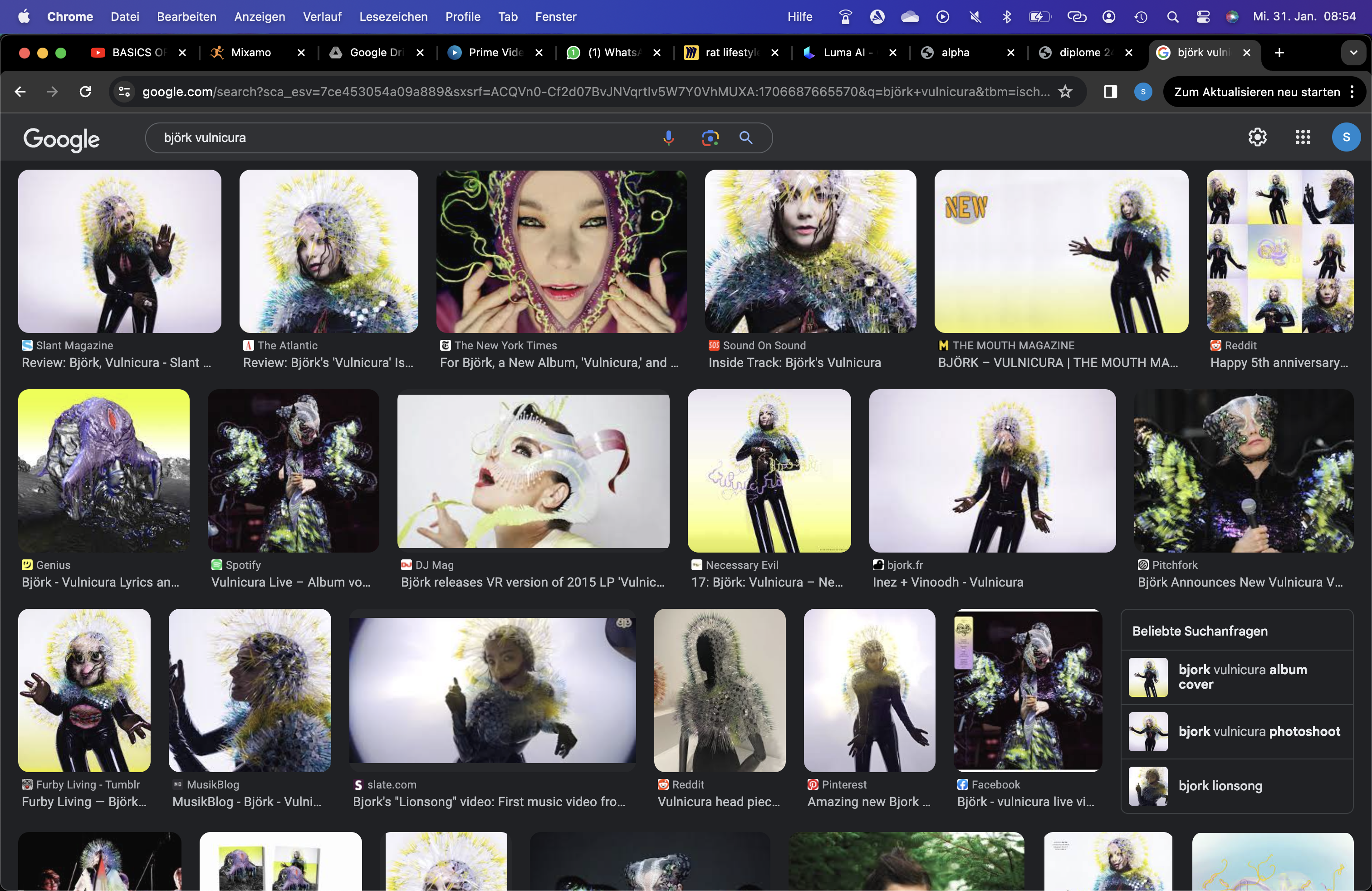Screen dimensions: 1372x891
Task: View site information in address bar
Action: tap(124, 92)
